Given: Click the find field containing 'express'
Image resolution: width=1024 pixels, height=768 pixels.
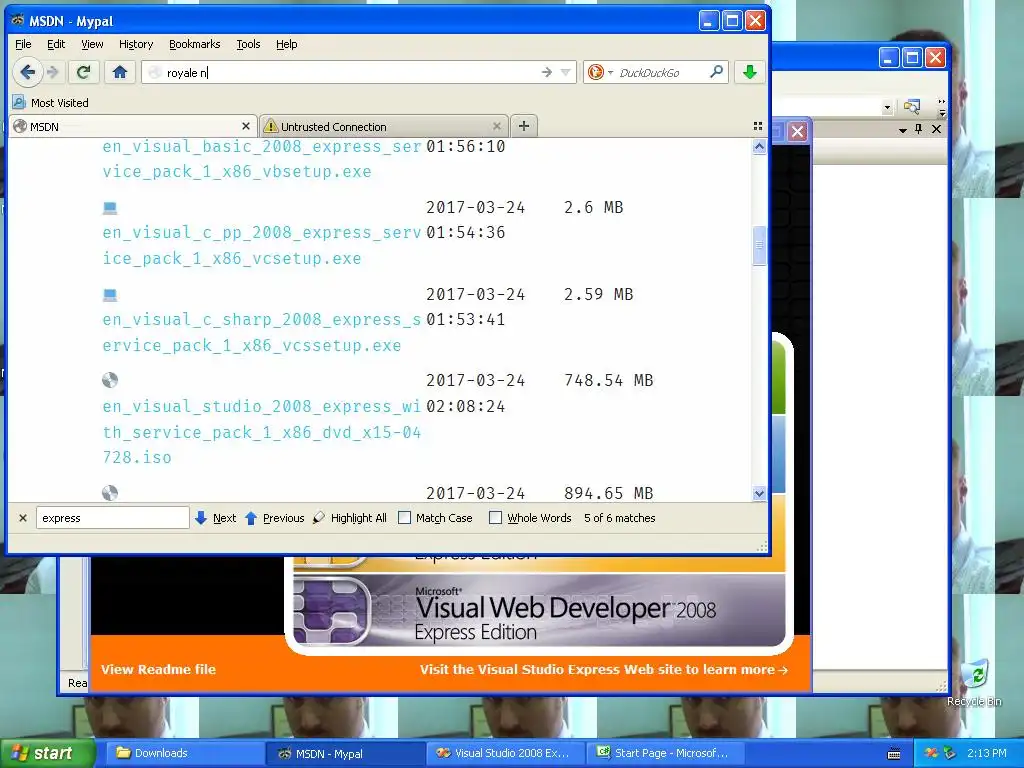Looking at the screenshot, I should click(x=112, y=518).
